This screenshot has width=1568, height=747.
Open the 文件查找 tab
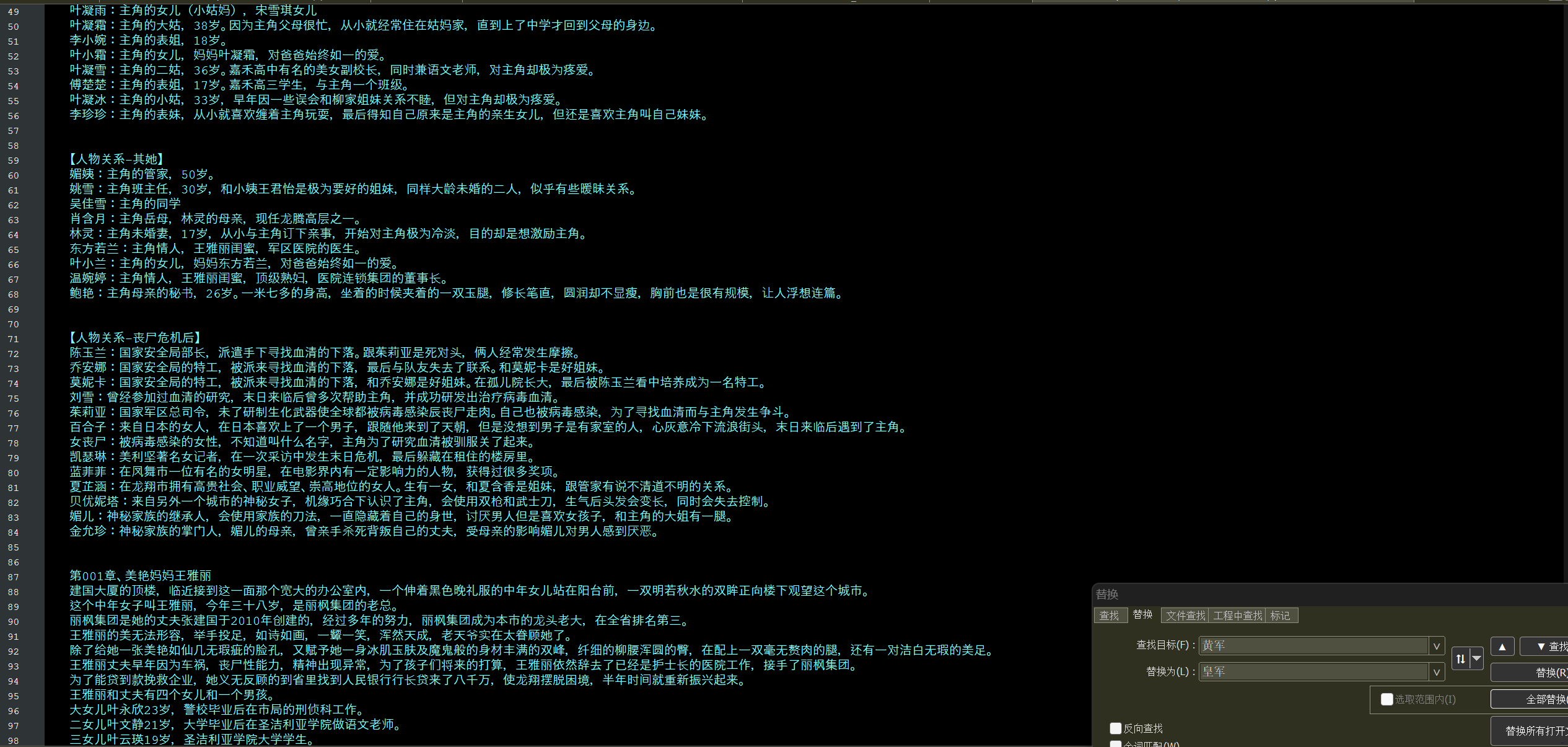1185,616
